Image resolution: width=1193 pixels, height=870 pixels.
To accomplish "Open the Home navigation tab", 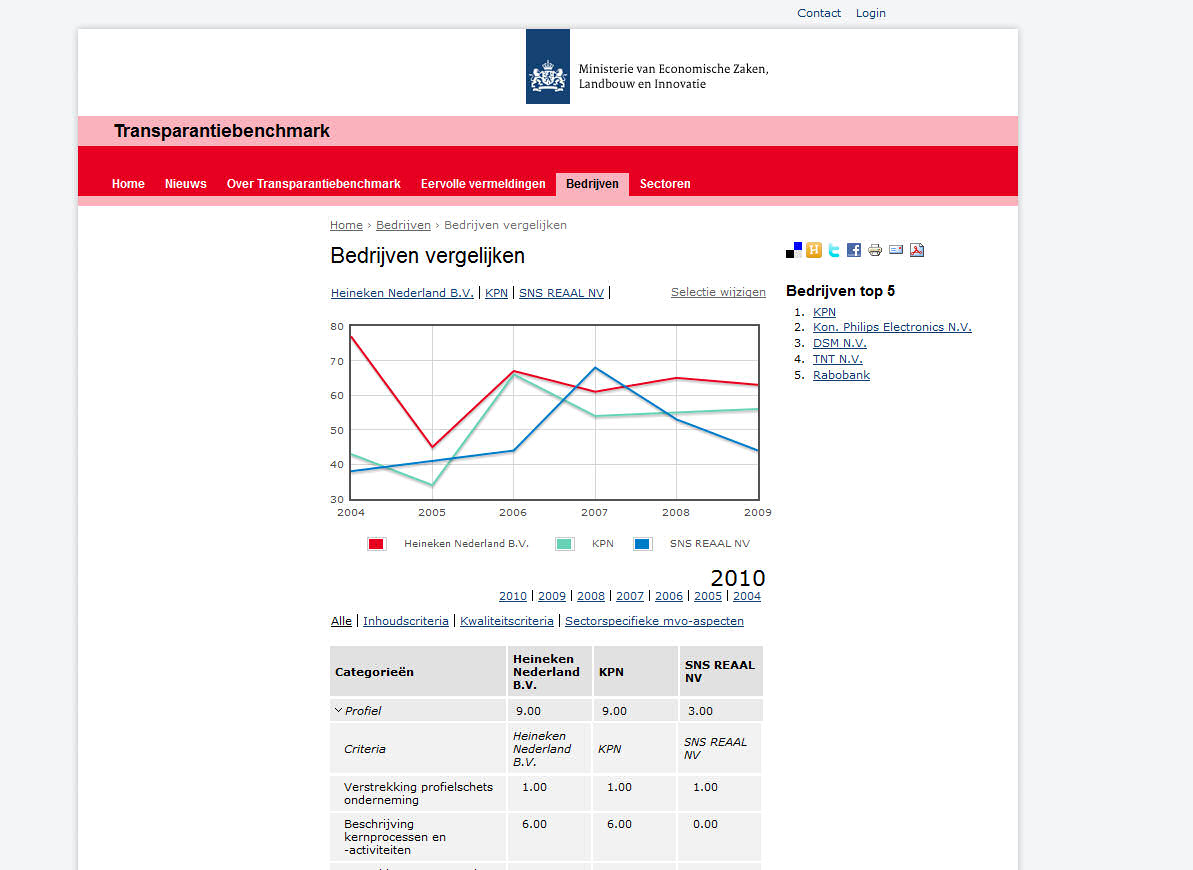I will 128,183.
